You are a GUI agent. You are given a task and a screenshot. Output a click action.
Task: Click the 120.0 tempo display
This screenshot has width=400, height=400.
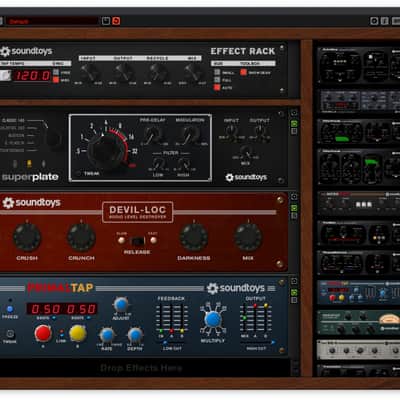33,76
